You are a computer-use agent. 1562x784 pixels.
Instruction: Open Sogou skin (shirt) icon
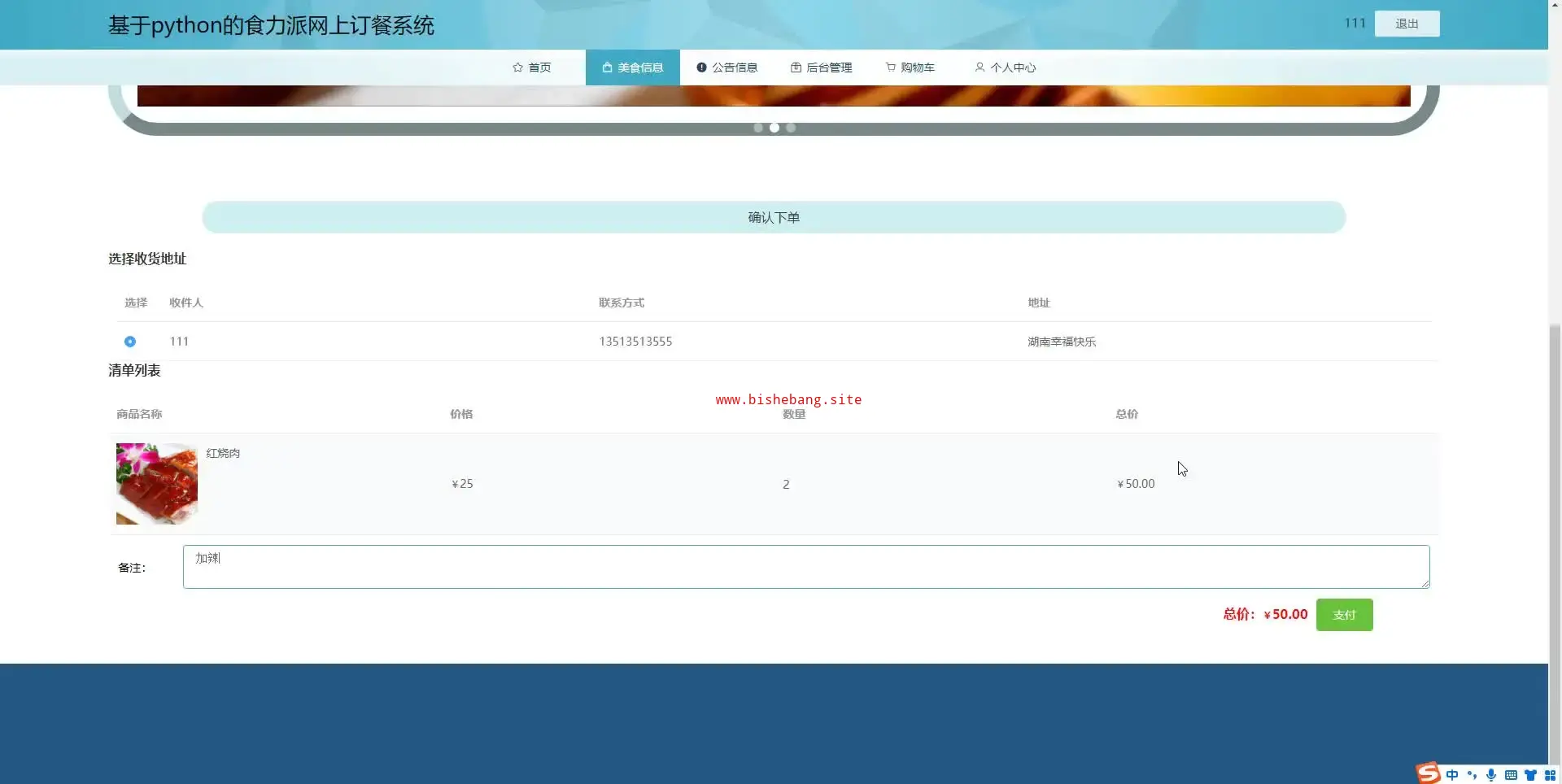click(x=1530, y=775)
